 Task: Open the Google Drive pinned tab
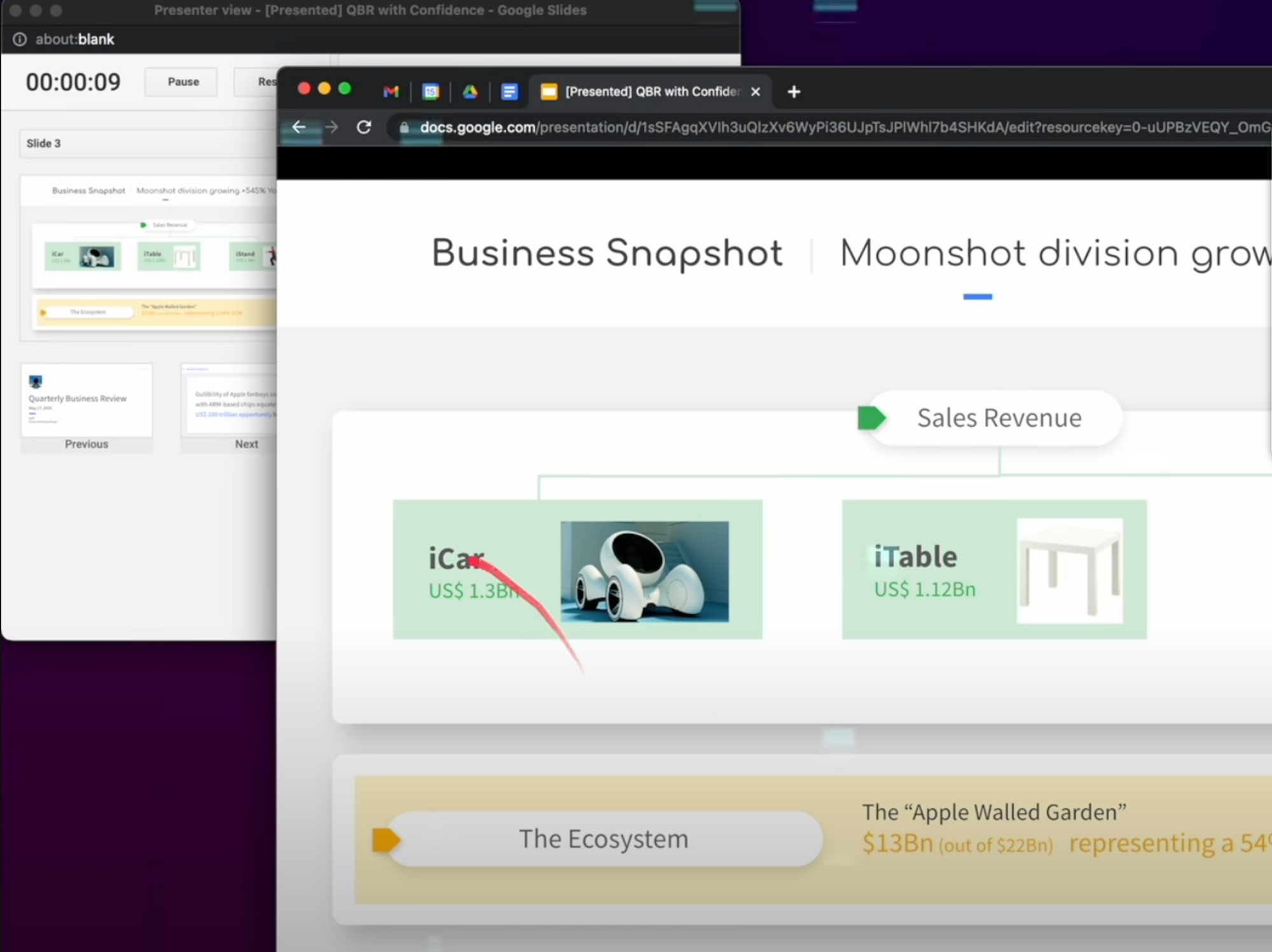[470, 92]
